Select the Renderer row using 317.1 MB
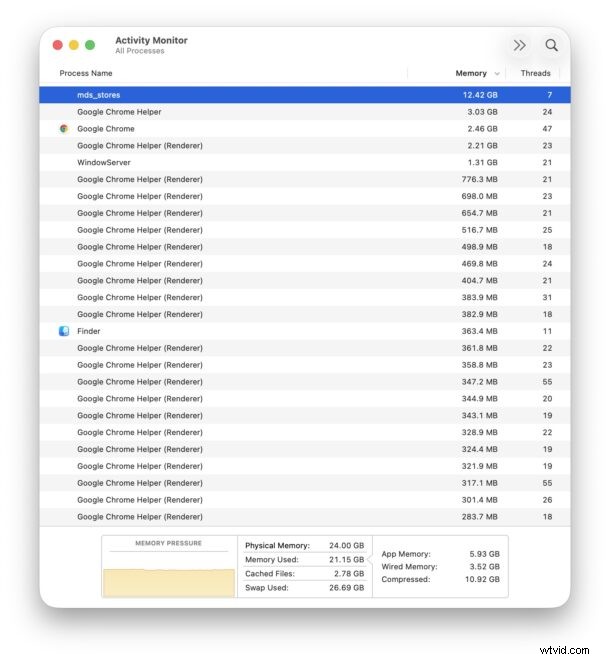Image resolution: width=610 pixels, height=660 pixels. pyautogui.click(x=305, y=483)
